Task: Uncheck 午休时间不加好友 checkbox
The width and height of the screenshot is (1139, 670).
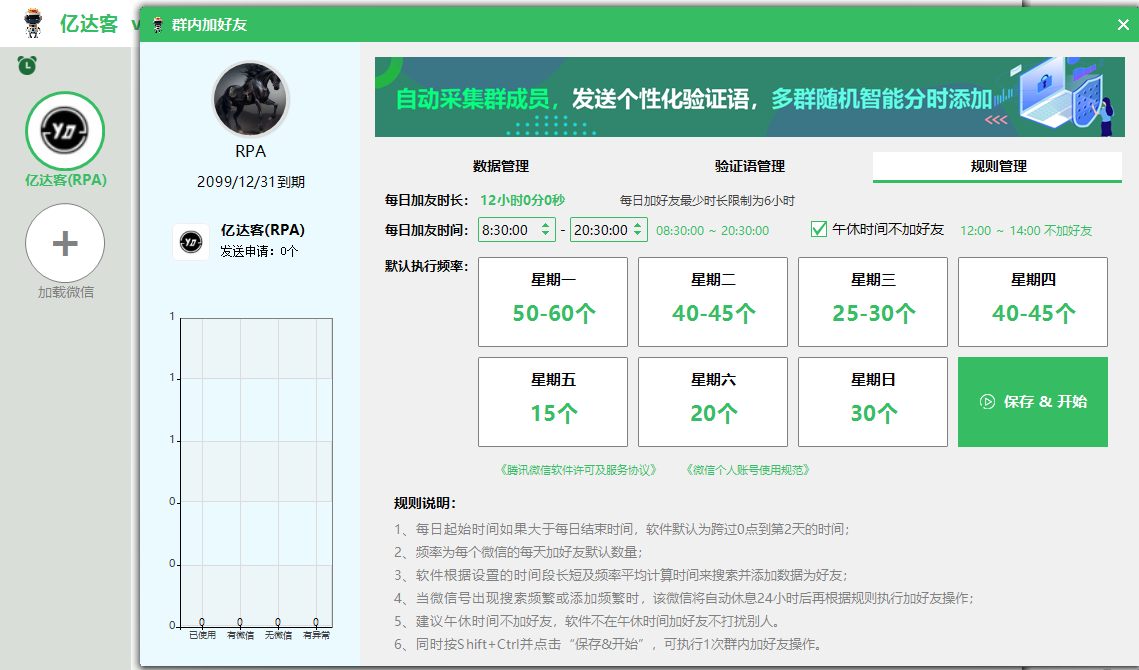Action: point(819,230)
